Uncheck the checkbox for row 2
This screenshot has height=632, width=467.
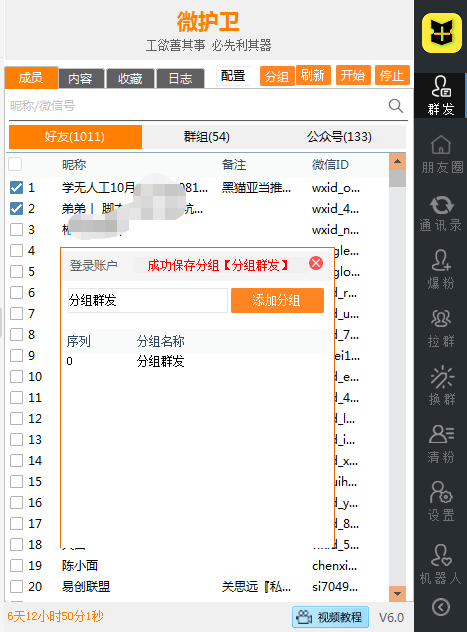(17, 208)
